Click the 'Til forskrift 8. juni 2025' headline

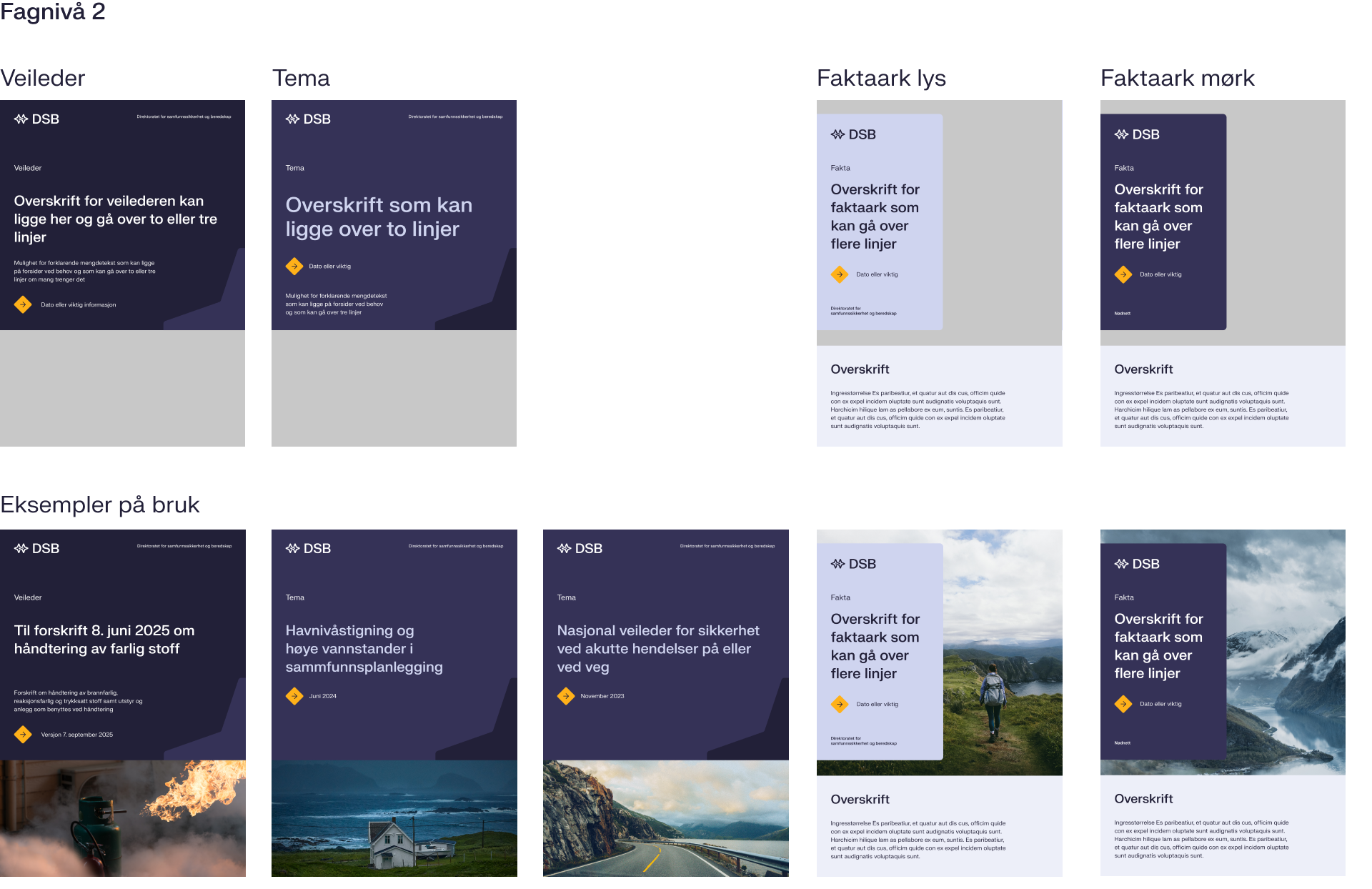(104, 640)
